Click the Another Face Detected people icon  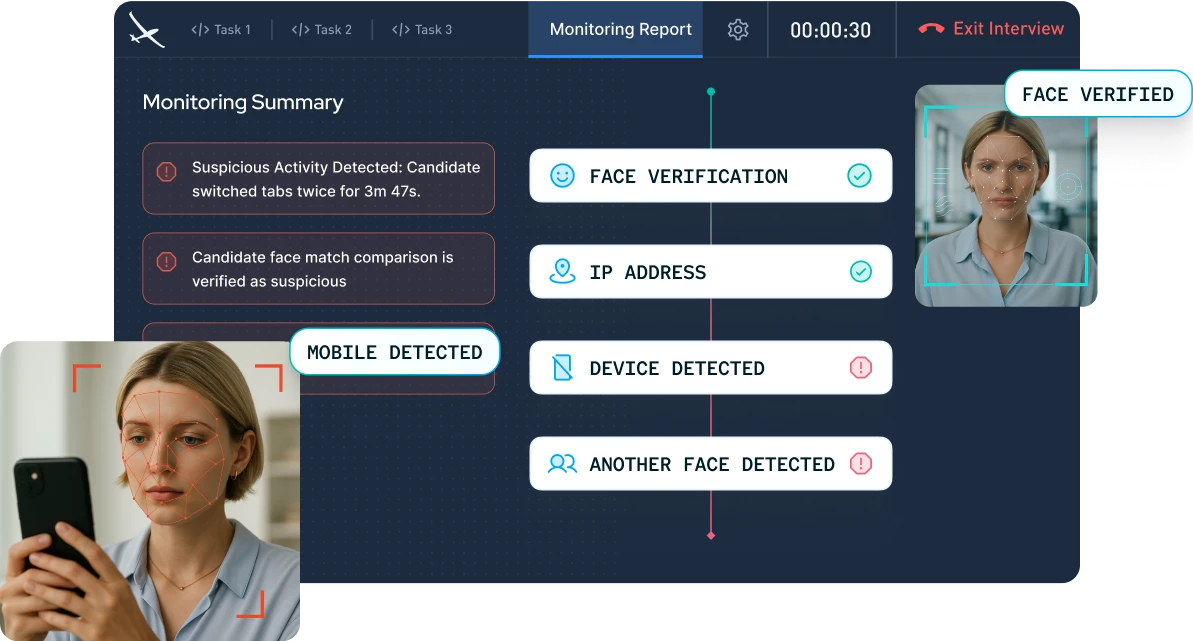pos(563,464)
